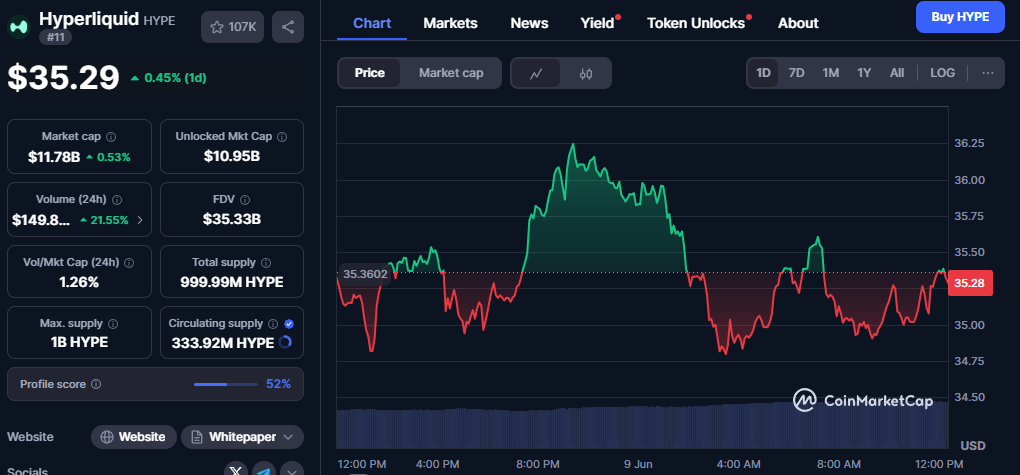
Task: Expand Volume (24h) details chevron
Action: pos(139,220)
